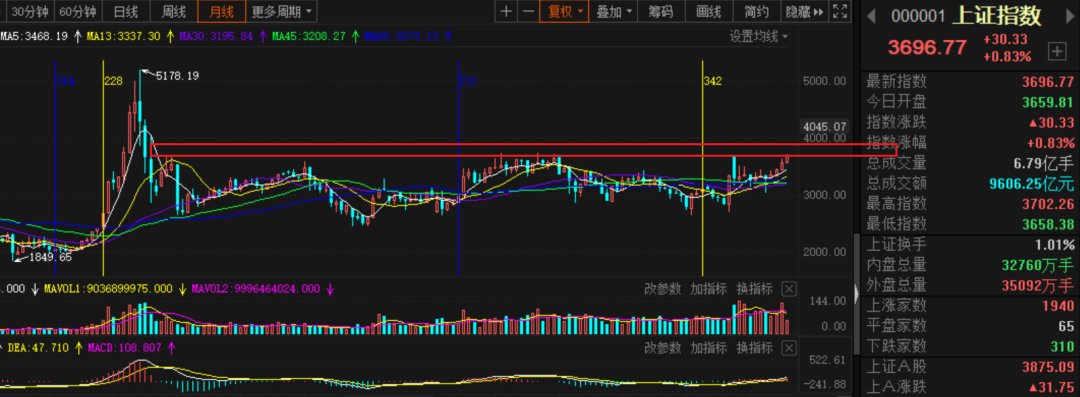Open the 更多周期 dropdown

[281, 11]
